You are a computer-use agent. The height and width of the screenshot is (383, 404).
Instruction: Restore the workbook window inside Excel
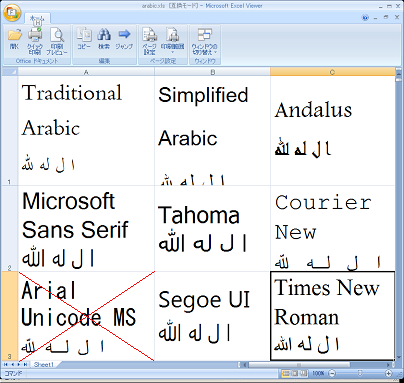(386, 17)
